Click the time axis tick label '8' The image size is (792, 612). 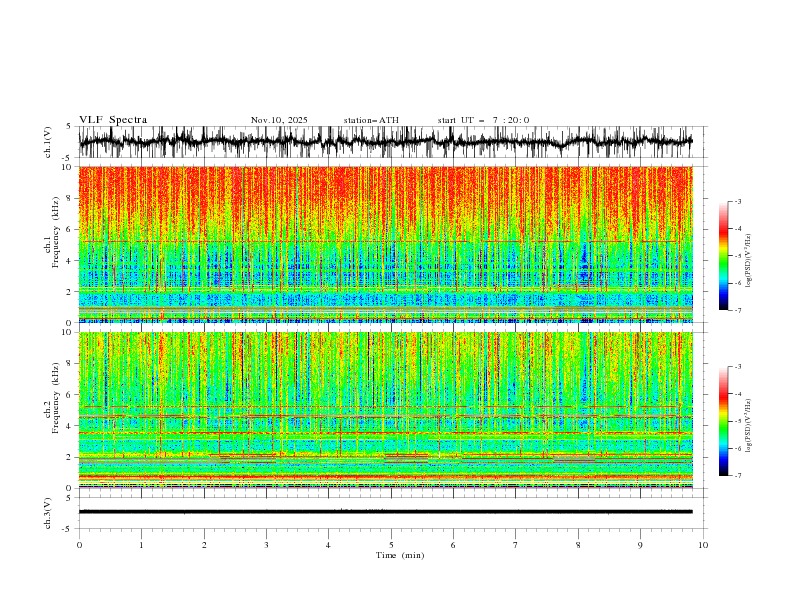578,545
